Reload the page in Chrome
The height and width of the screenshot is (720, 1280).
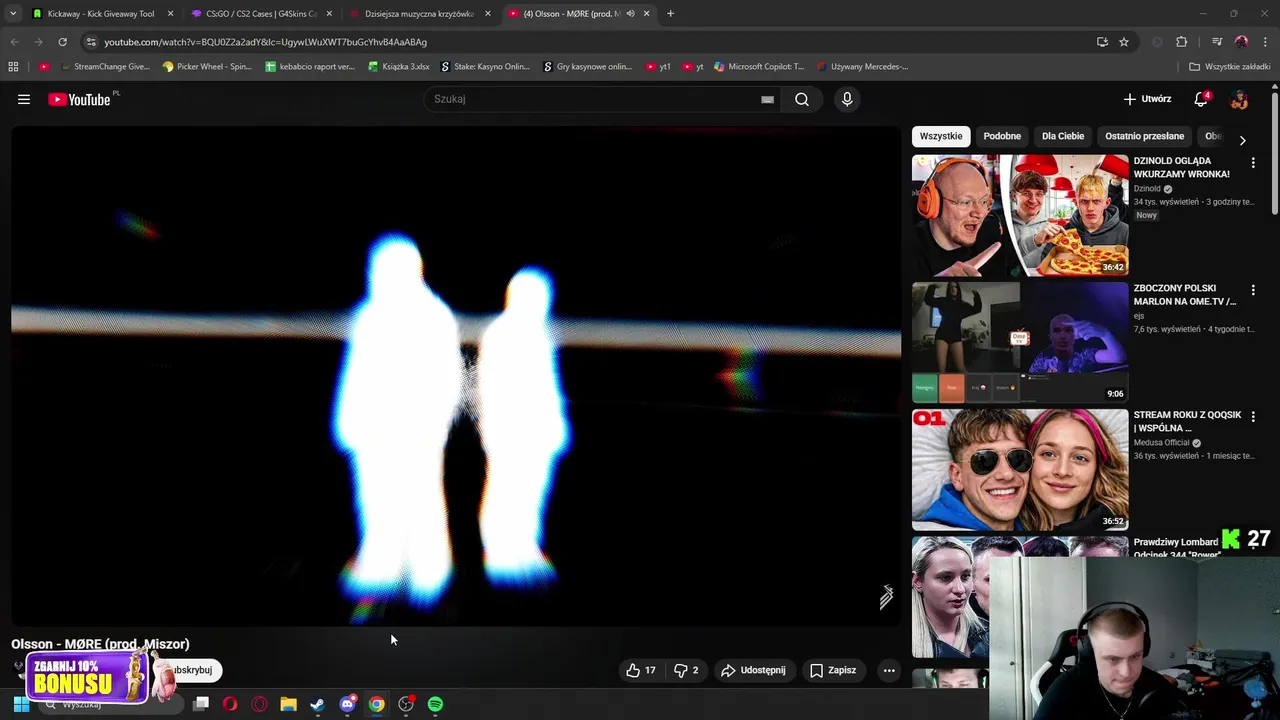[x=62, y=42]
